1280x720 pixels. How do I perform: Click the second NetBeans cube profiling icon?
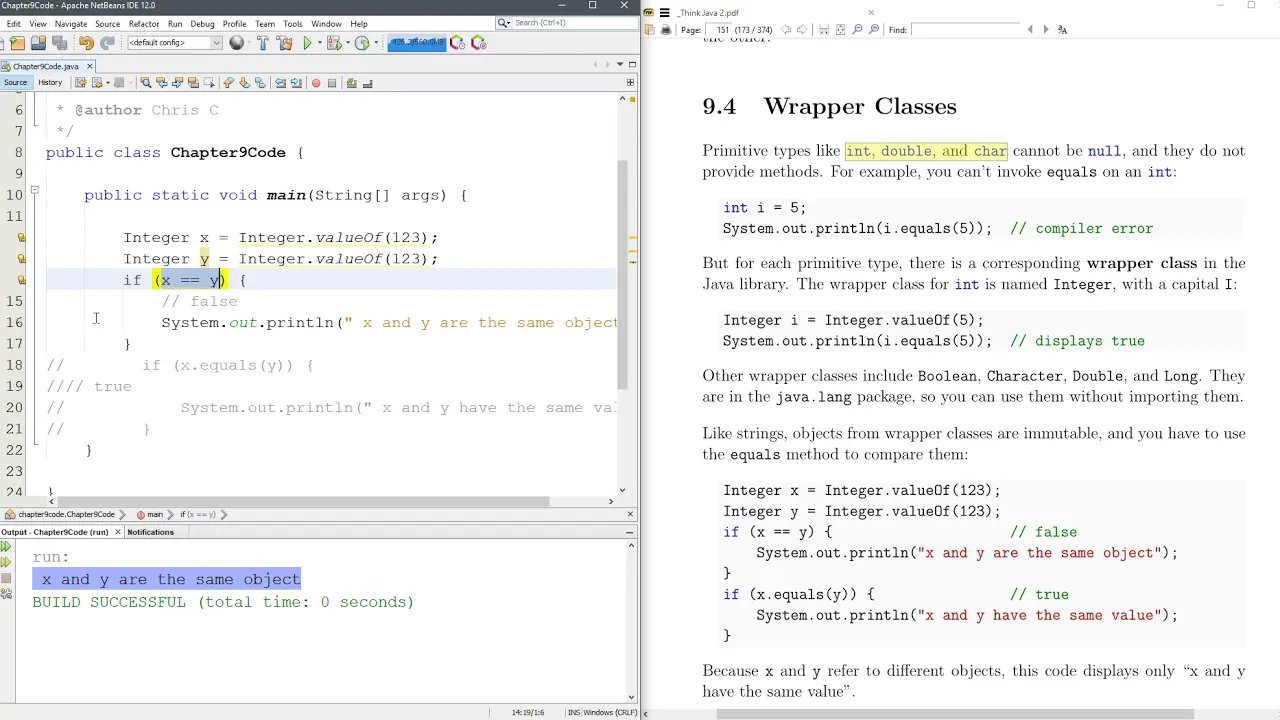[478, 43]
